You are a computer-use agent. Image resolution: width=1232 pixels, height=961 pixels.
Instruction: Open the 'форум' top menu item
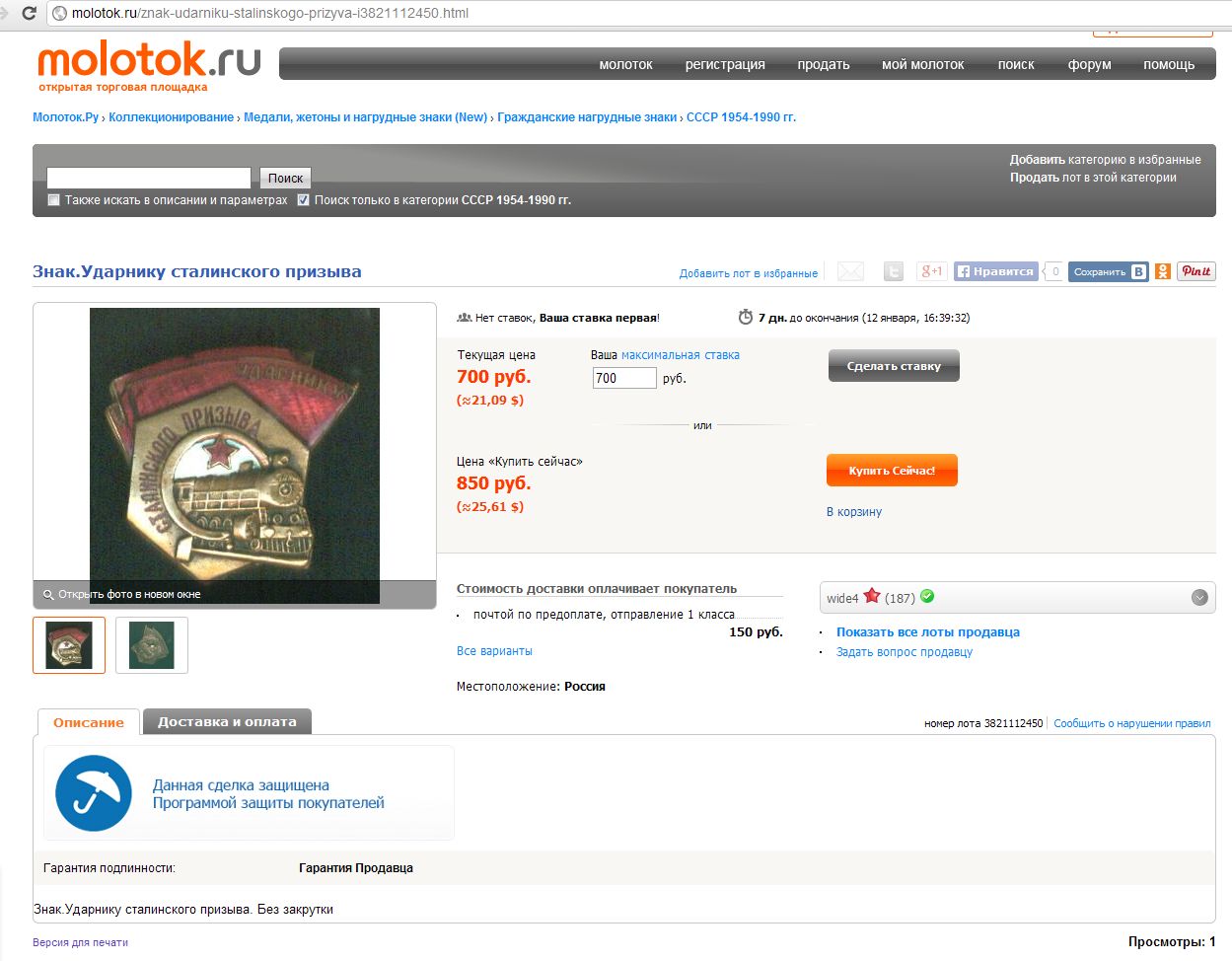(1089, 64)
